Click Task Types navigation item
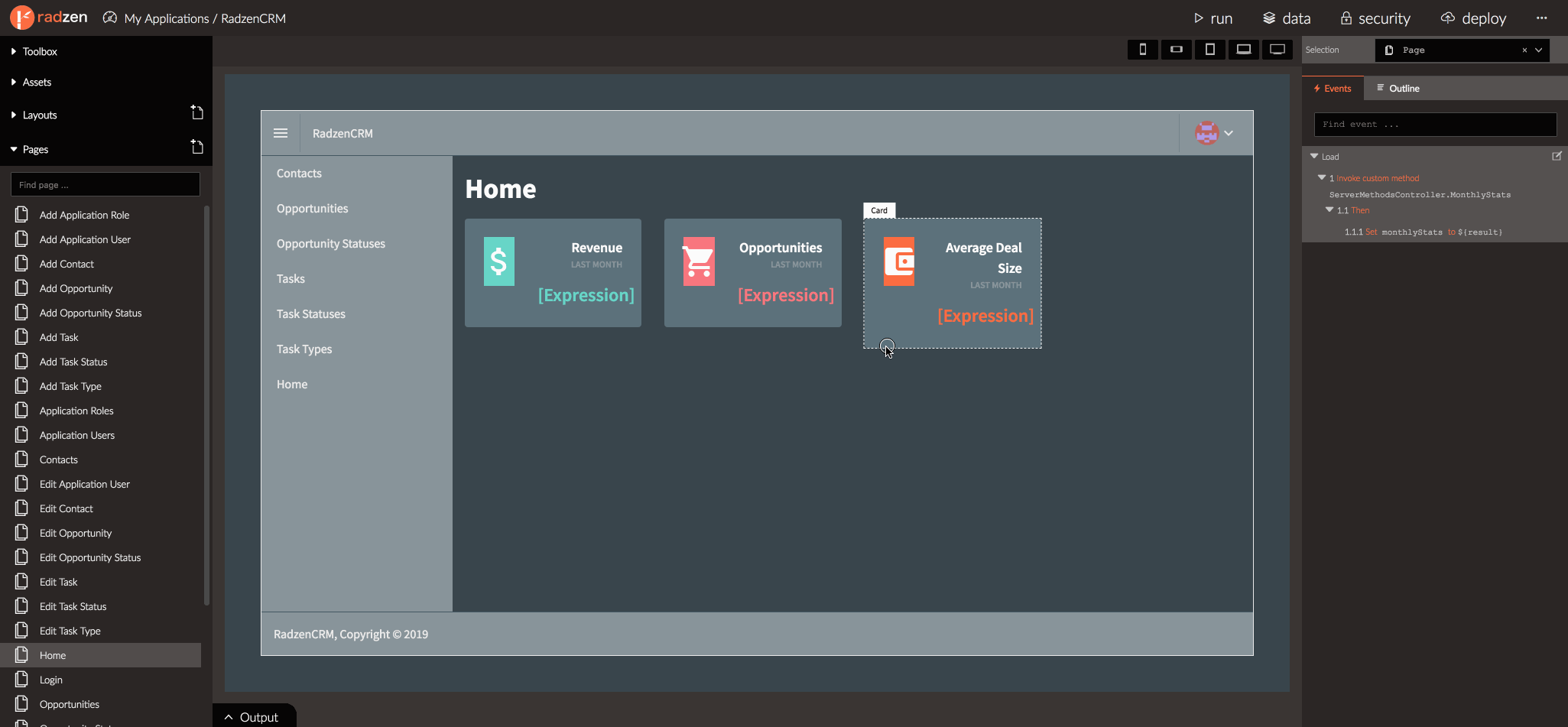 click(304, 349)
